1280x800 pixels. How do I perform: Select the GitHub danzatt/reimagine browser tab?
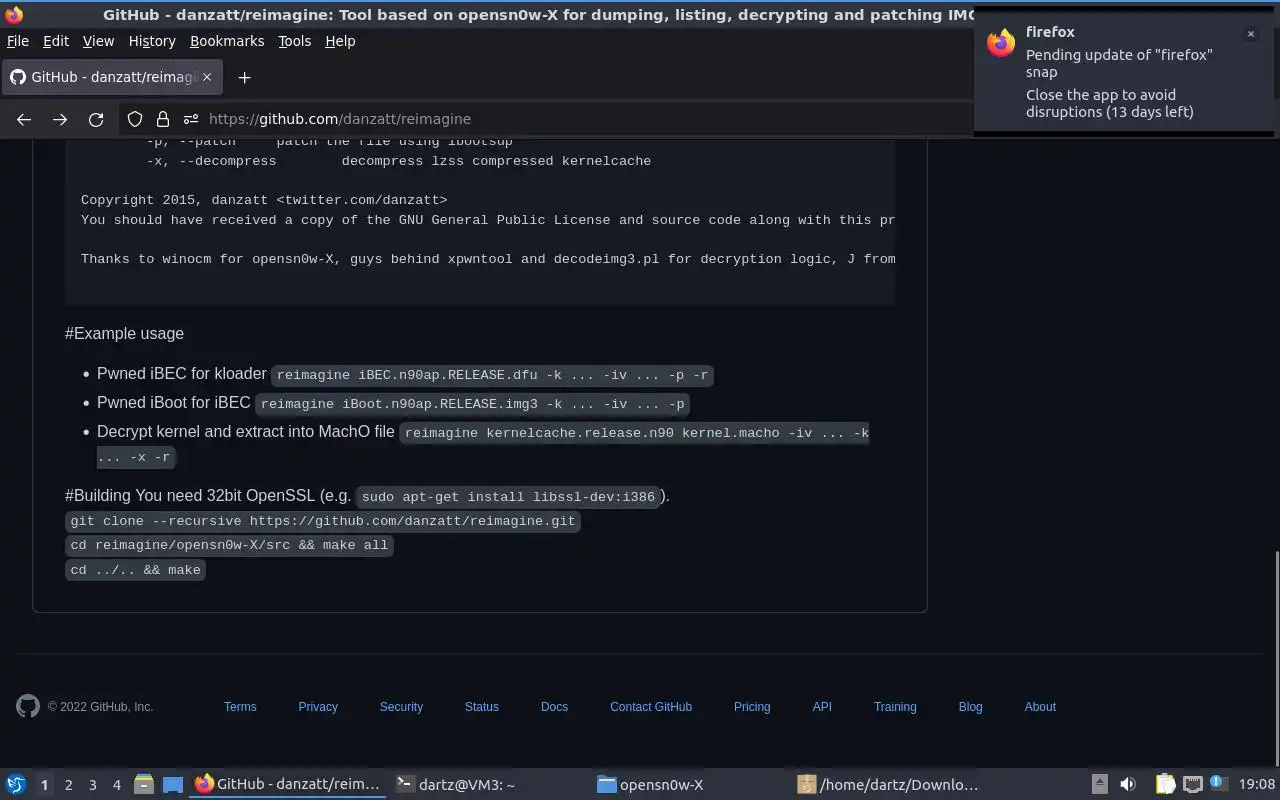111,77
